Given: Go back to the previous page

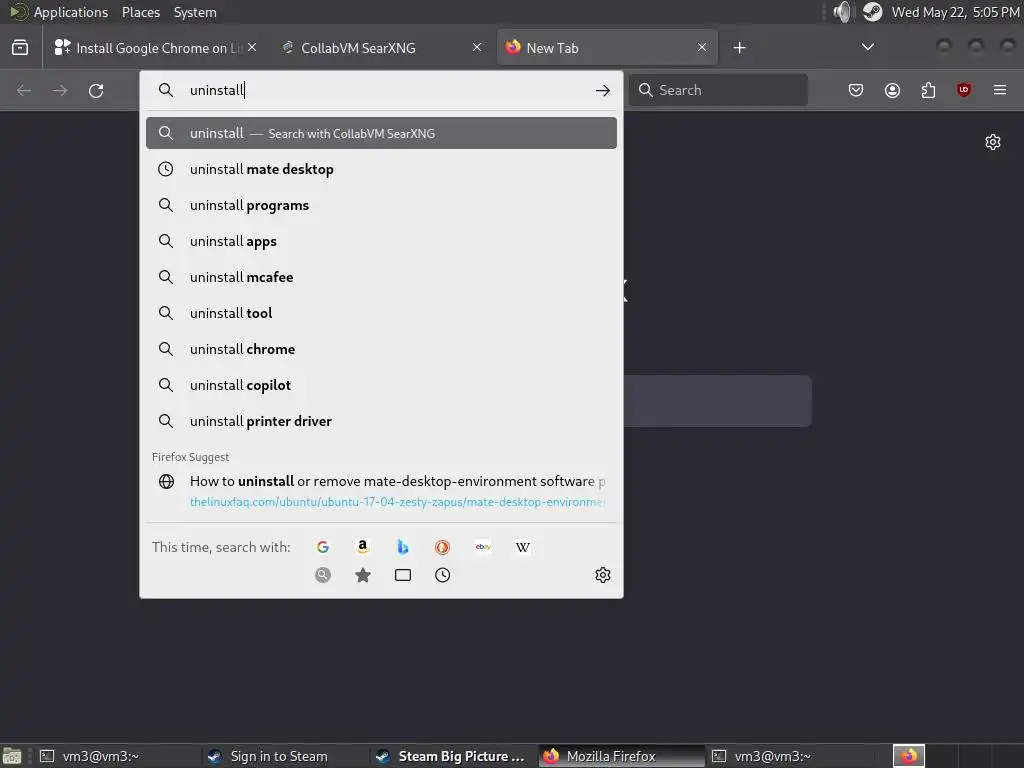Looking at the screenshot, I should pyautogui.click(x=24, y=91).
